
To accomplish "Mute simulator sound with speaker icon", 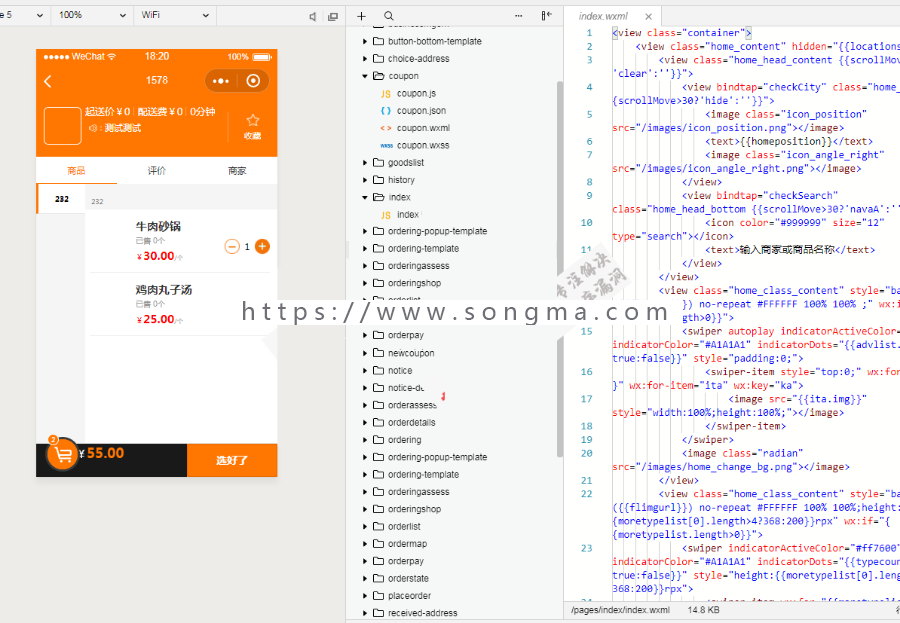I will point(312,16).
